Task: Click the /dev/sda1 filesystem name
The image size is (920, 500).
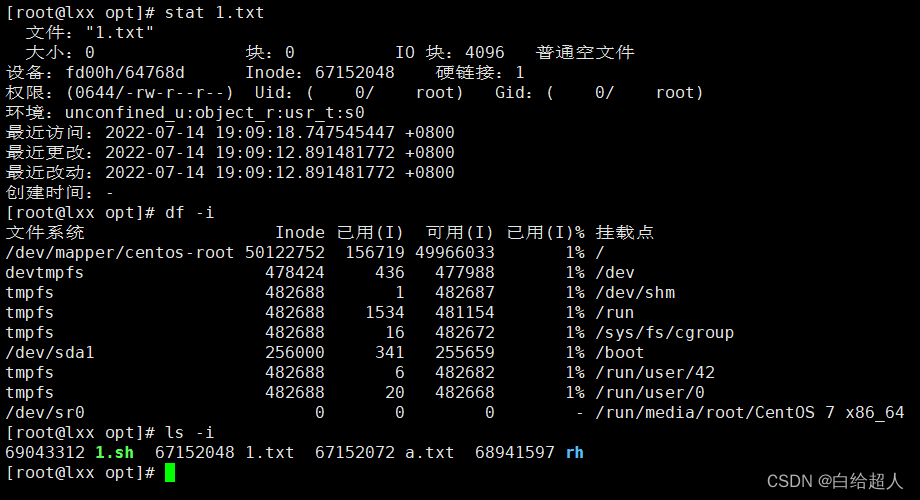Action: (50, 352)
